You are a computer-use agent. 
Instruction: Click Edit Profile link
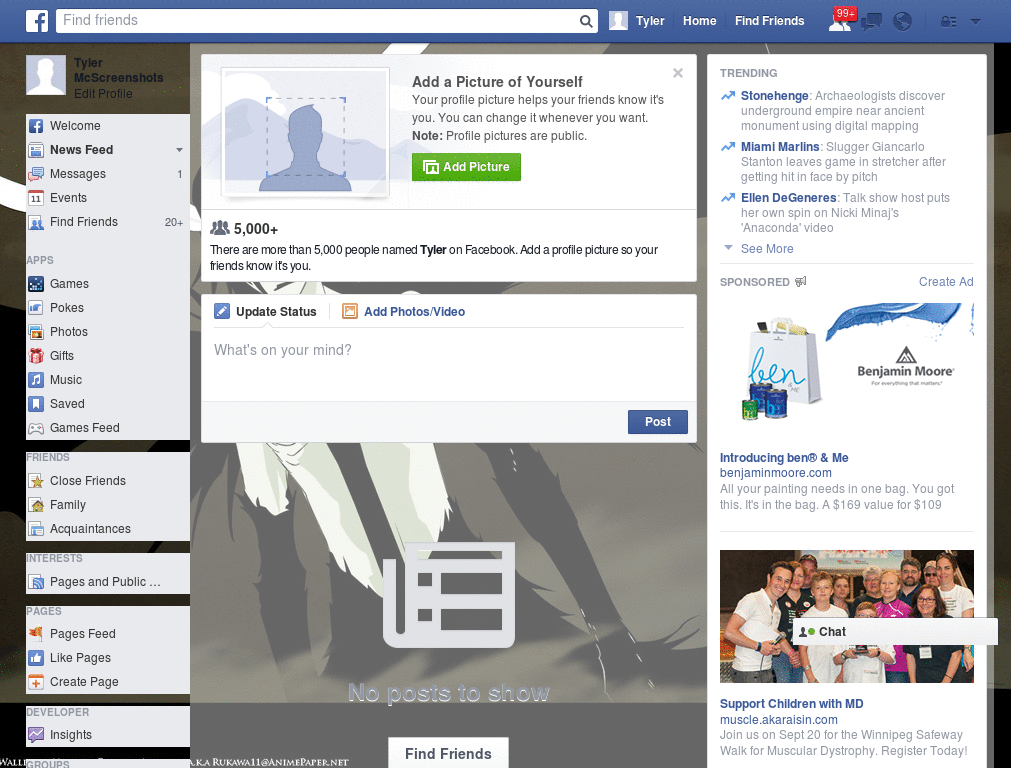(x=103, y=93)
